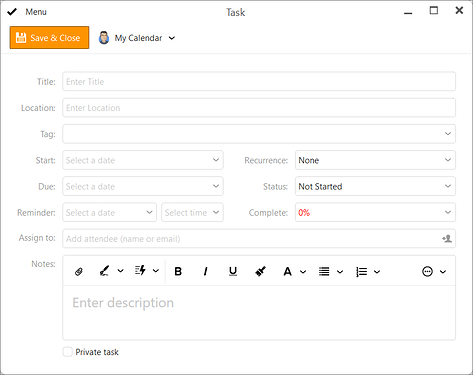The image size is (473, 375).
Task: Open the Menu item in the title bar
Action: 36,12
